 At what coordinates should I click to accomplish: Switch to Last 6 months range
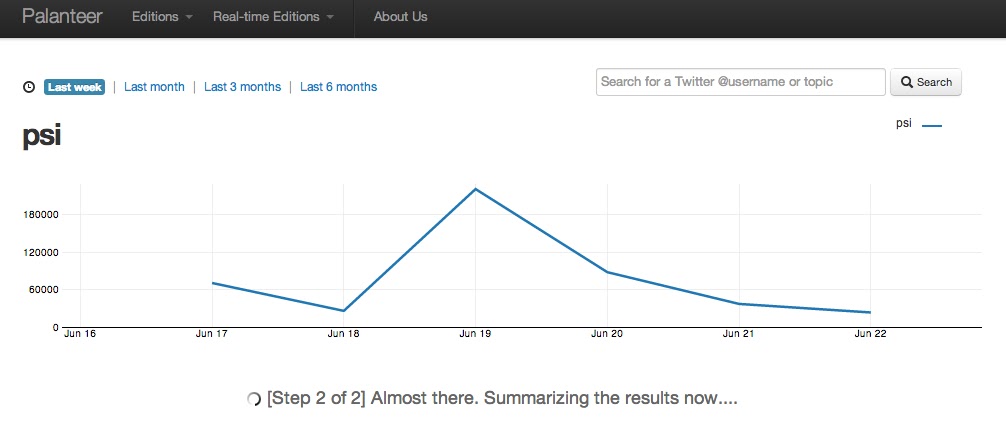[x=339, y=87]
